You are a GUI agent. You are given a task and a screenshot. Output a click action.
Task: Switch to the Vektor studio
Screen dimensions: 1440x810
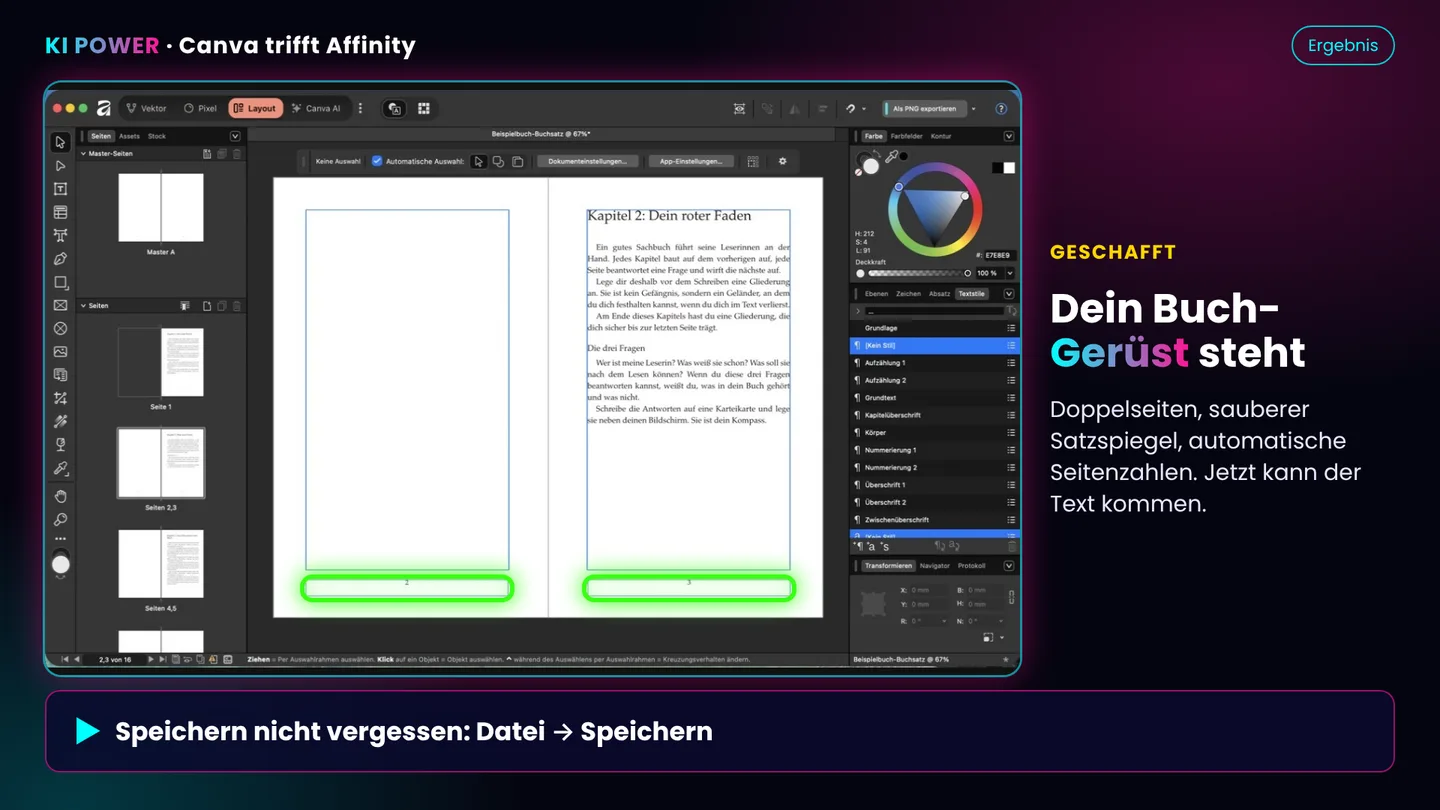146,108
